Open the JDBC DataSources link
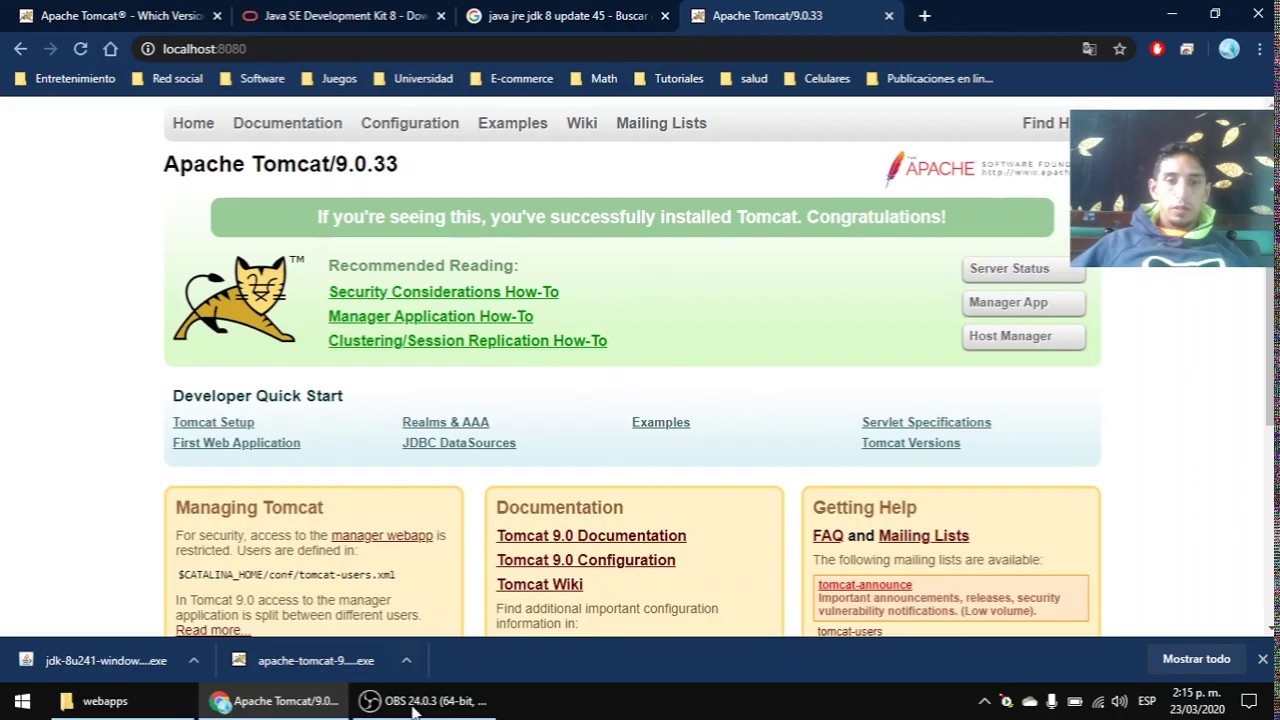Image resolution: width=1280 pixels, height=720 pixels. coord(459,443)
